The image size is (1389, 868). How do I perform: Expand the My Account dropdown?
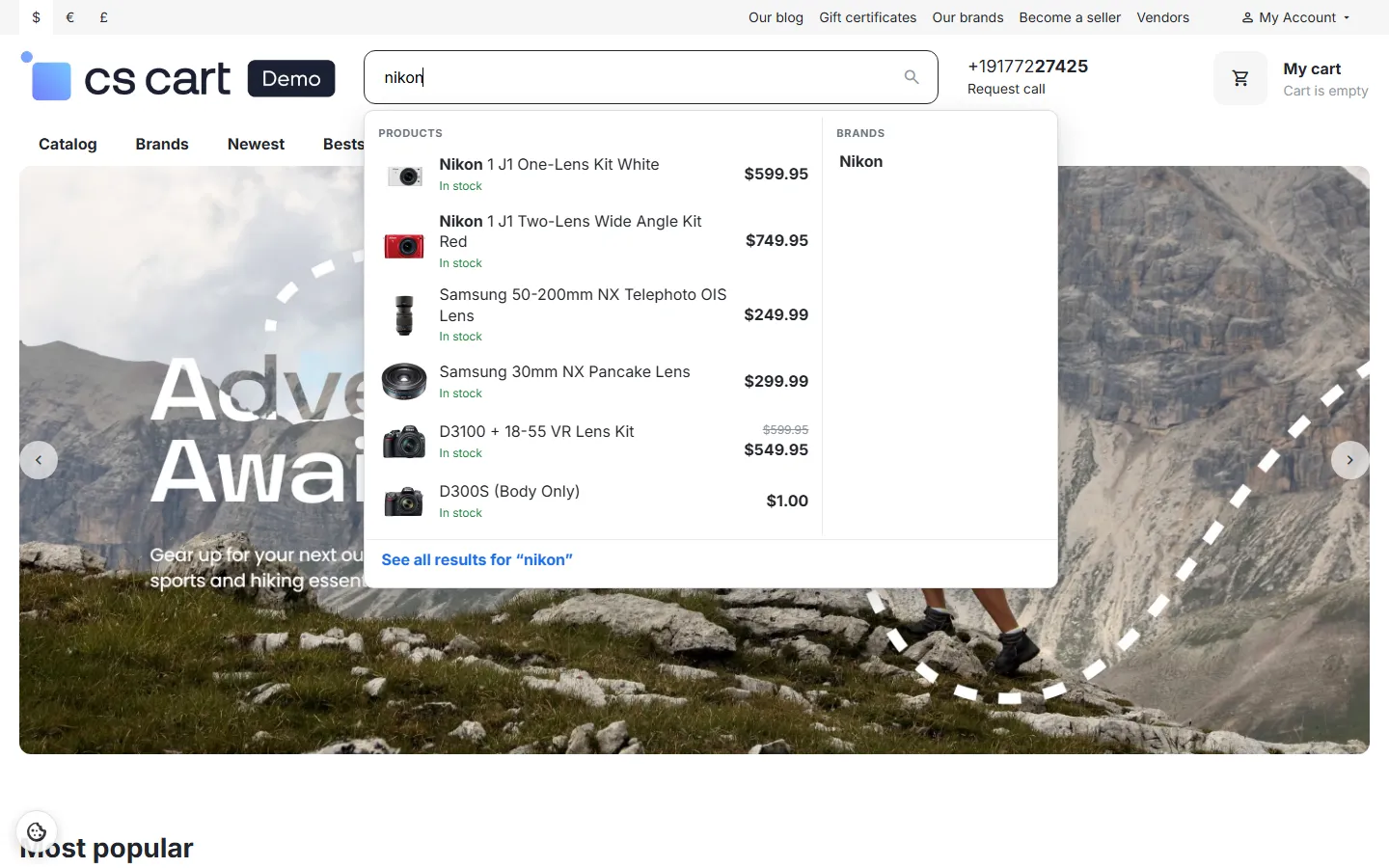(1296, 17)
